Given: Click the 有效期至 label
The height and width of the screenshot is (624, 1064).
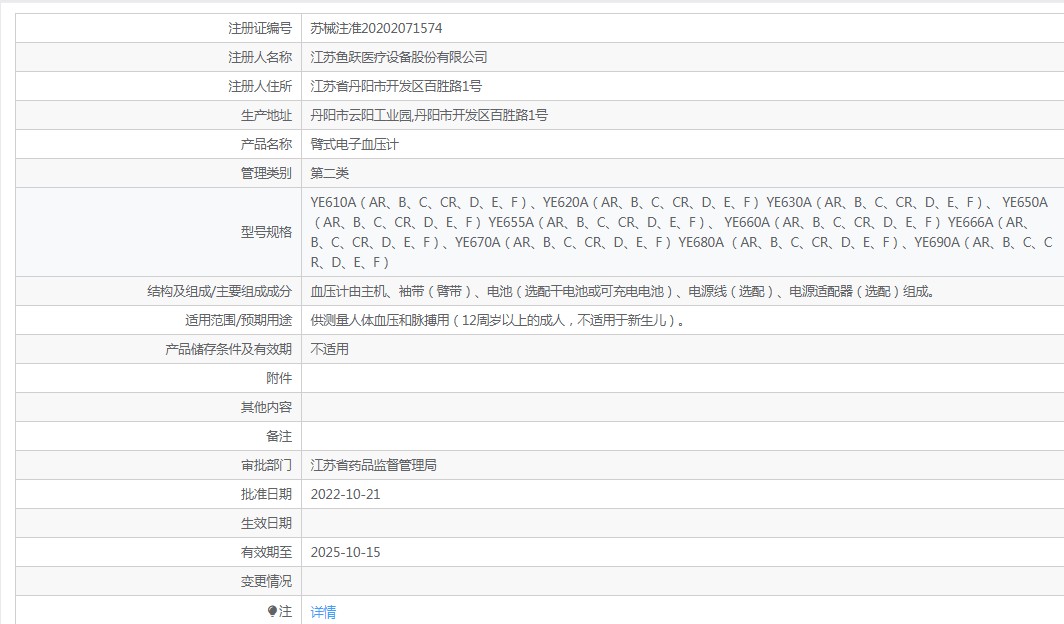Looking at the screenshot, I should [x=266, y=553].
